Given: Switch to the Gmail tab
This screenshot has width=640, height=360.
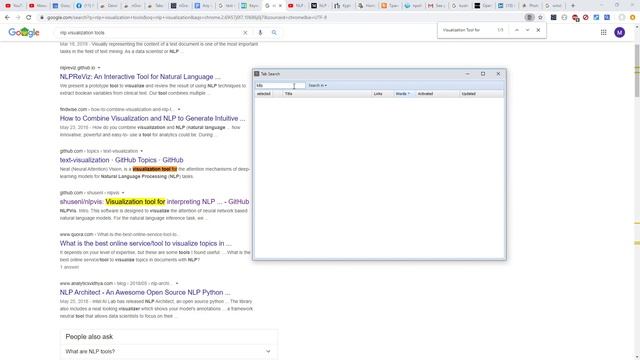Looking at the screenshot, I should 436,6.
